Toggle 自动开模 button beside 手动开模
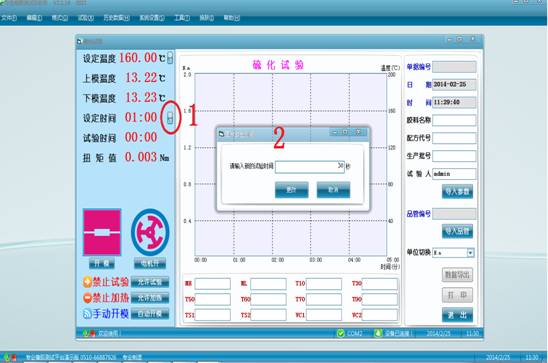The width and height of the screenshot is (548, 363). tap(150, 314)
